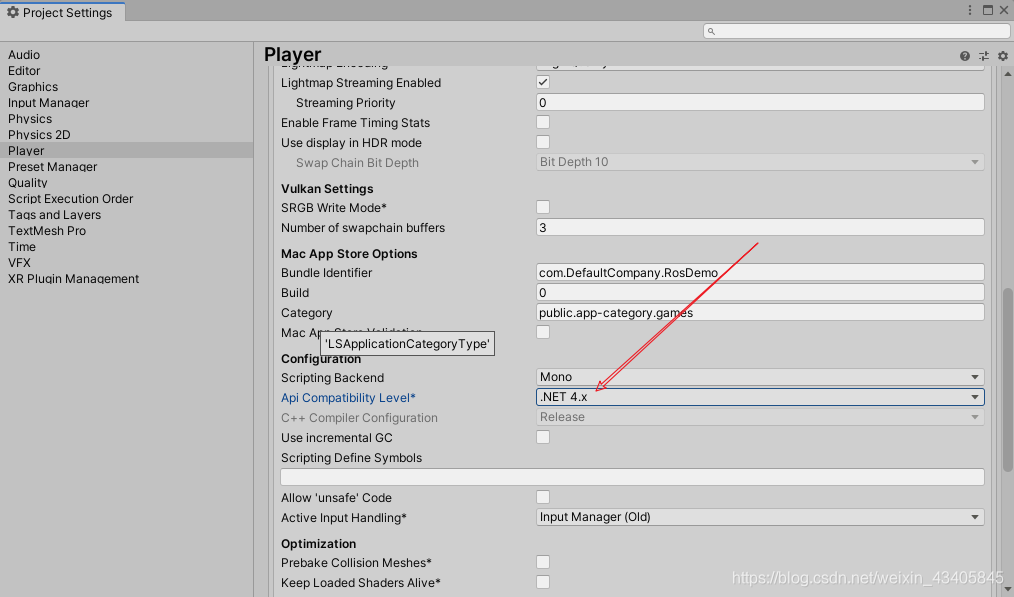
Task: Click the Optimization heading
Action: pyautogui.click(x=318, y=544)
